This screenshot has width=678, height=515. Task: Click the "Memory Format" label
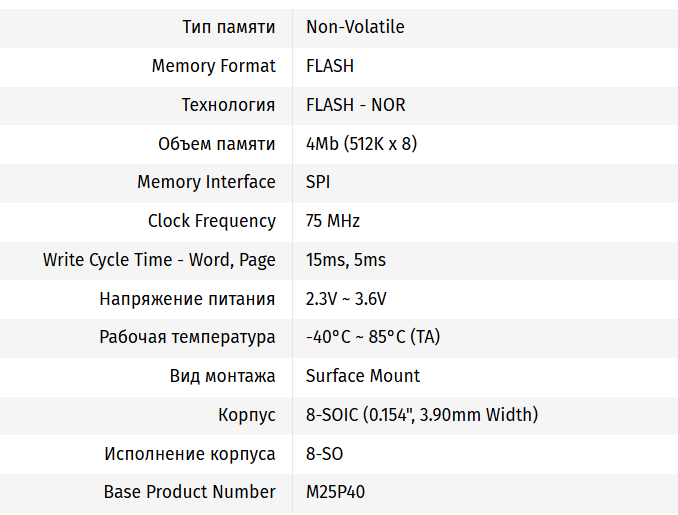[x=213, y=66]
